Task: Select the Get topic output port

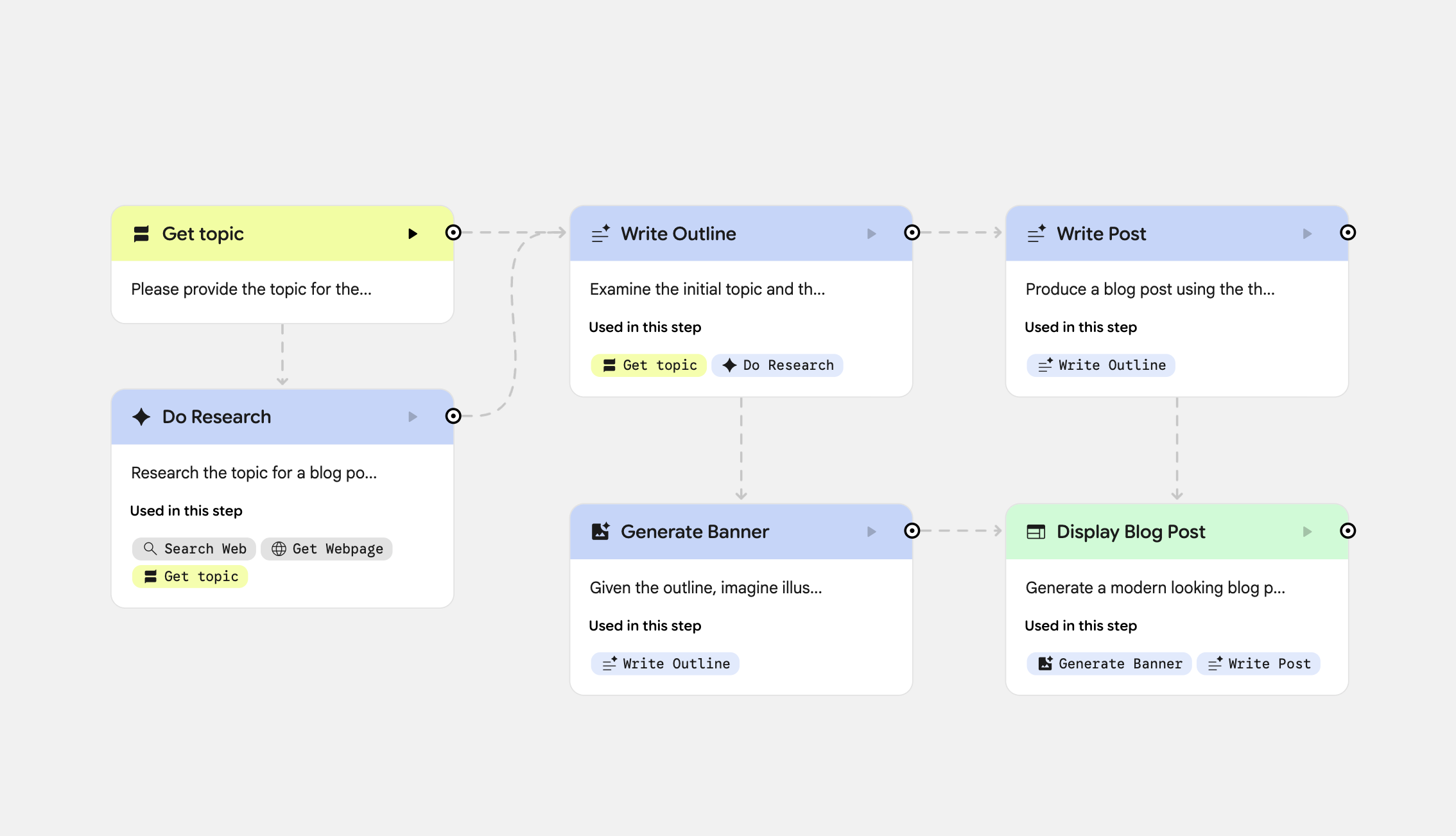Action: point(453,232)
